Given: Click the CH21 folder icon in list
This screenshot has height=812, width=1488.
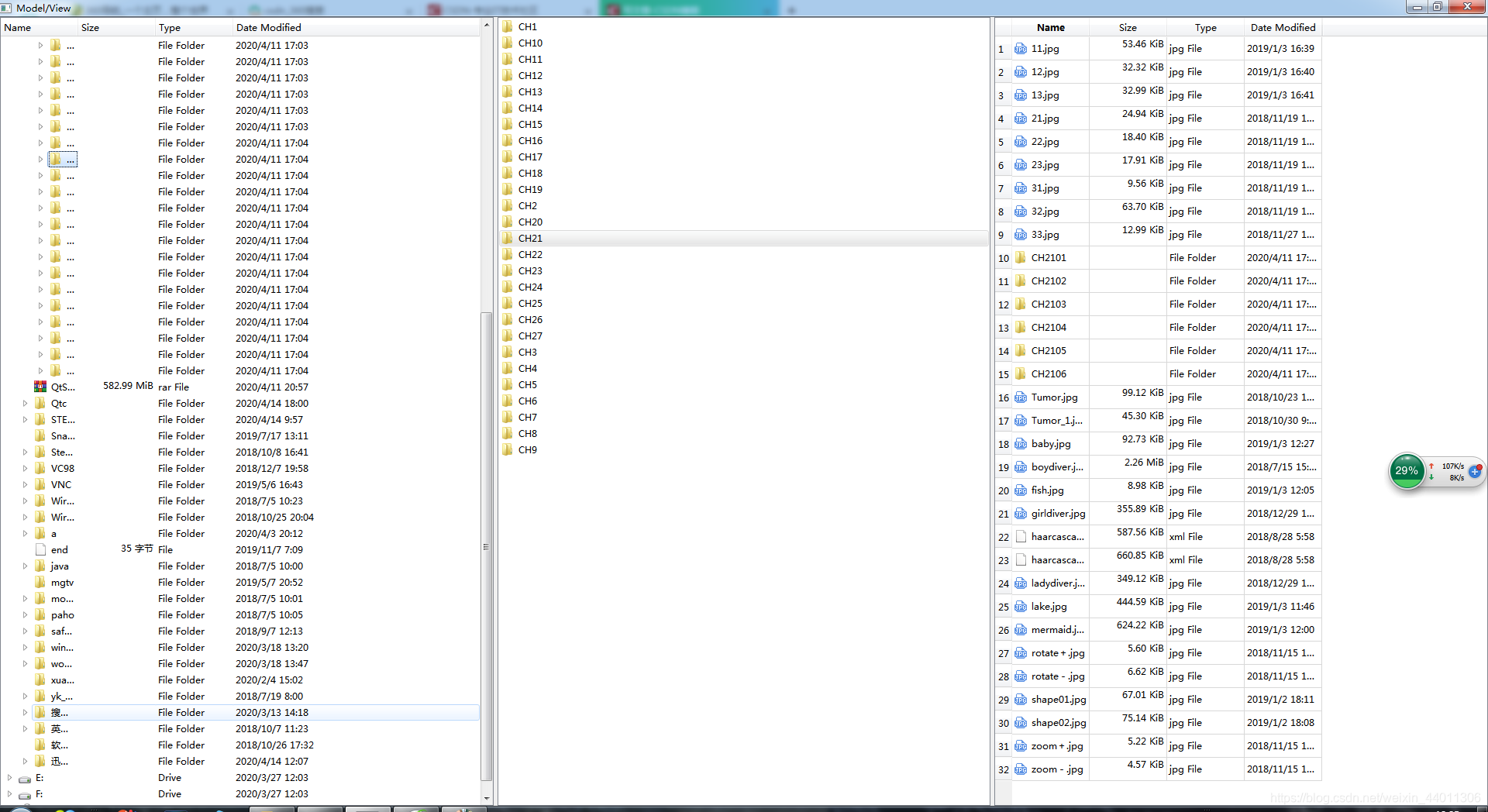Looking at the screenshot, I should 508,238.
